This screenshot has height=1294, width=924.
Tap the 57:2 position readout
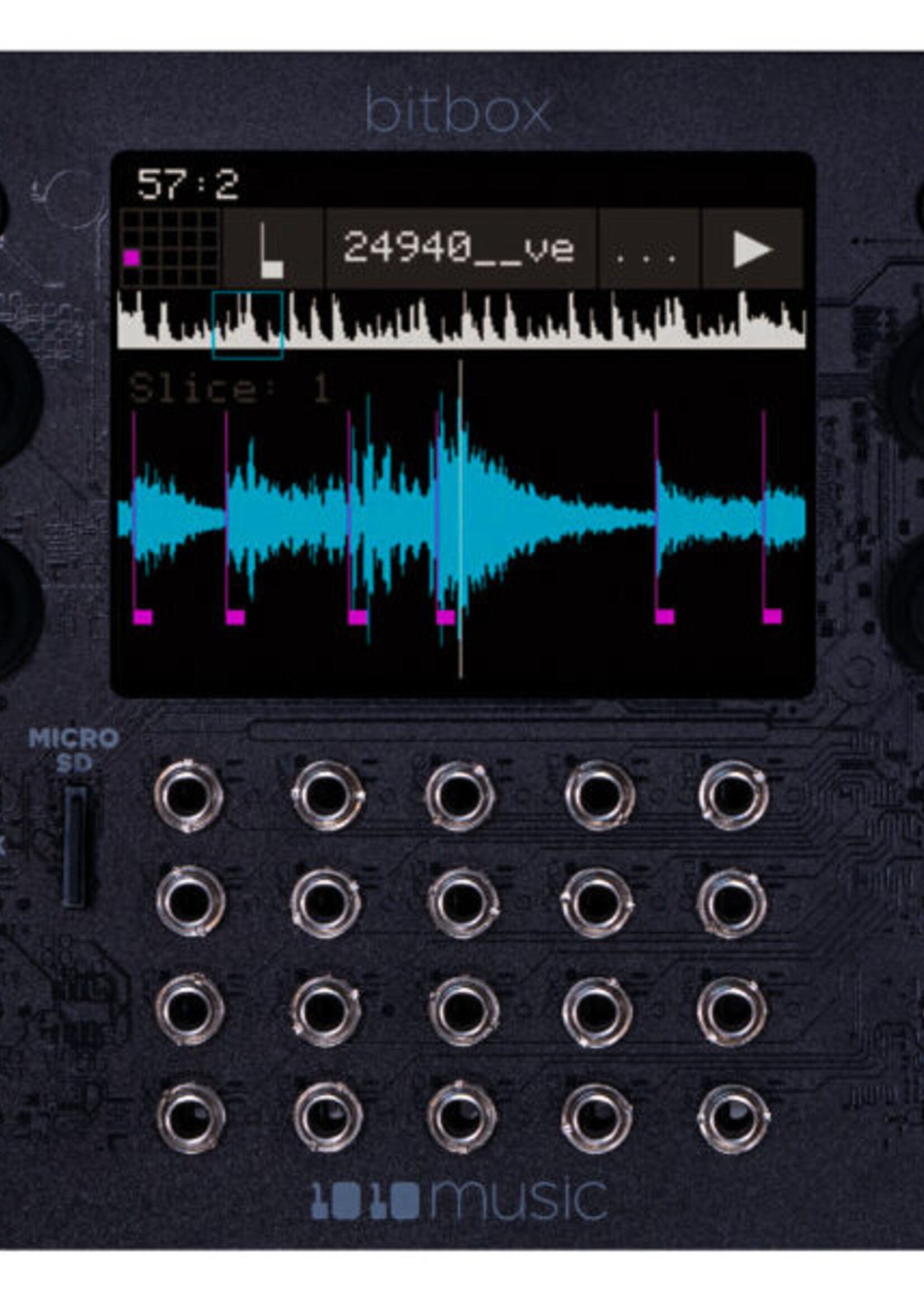188,185
